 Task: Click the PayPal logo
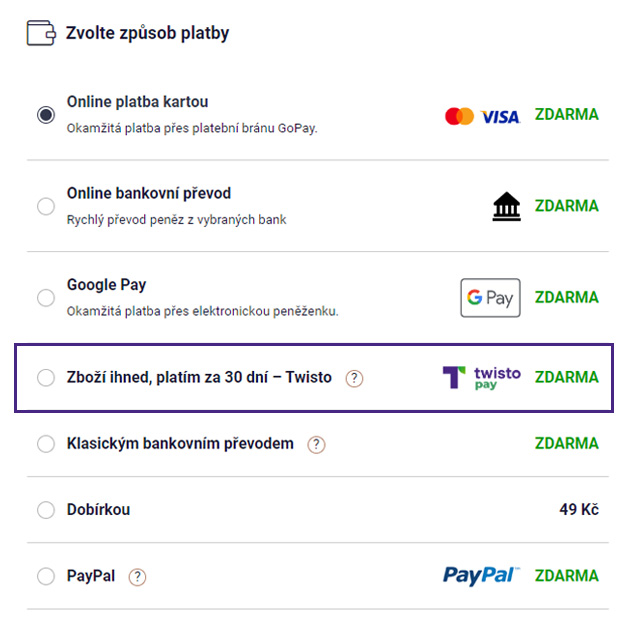pyautogui.click(x=481, y=575)
